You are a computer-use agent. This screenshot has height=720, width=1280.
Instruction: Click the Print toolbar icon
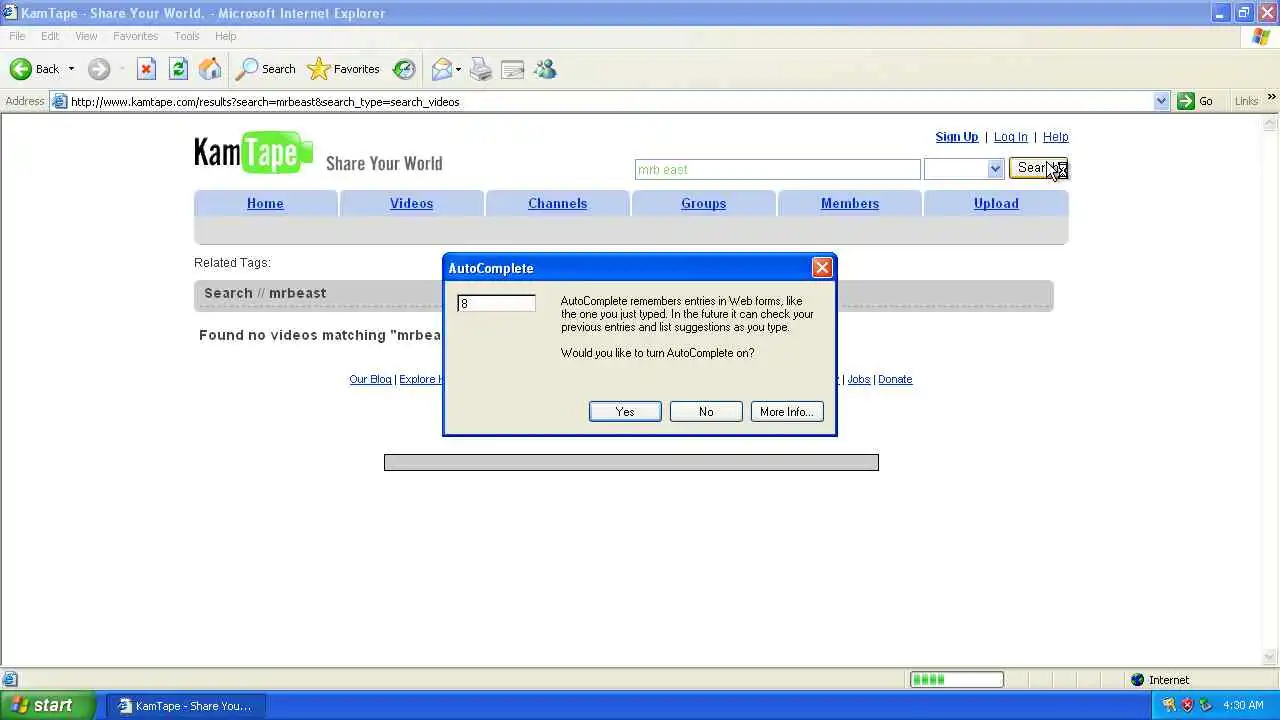pyautogui.click(x=481, y=69)
